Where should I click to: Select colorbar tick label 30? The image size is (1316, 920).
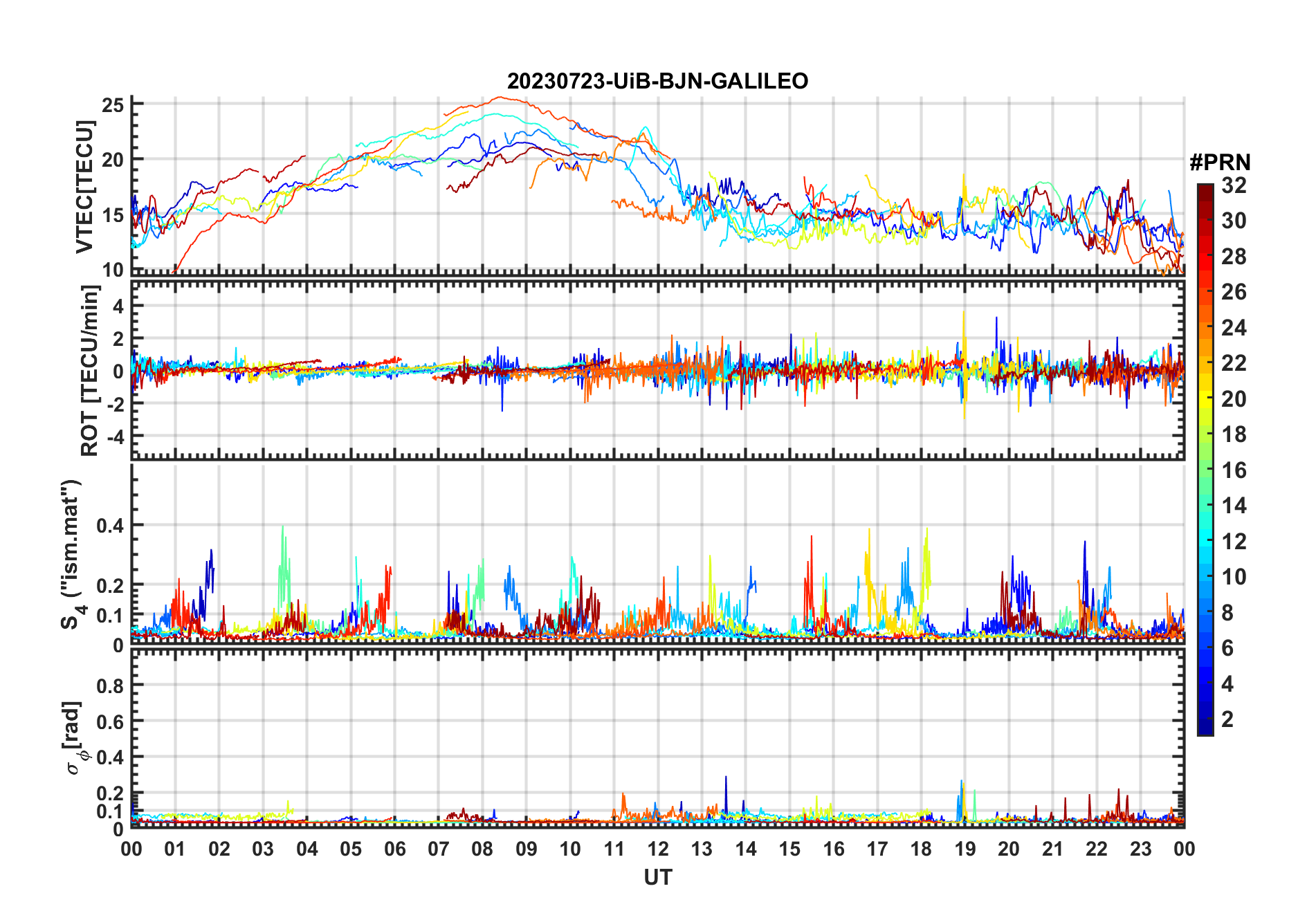click(x=1234, y=221)
